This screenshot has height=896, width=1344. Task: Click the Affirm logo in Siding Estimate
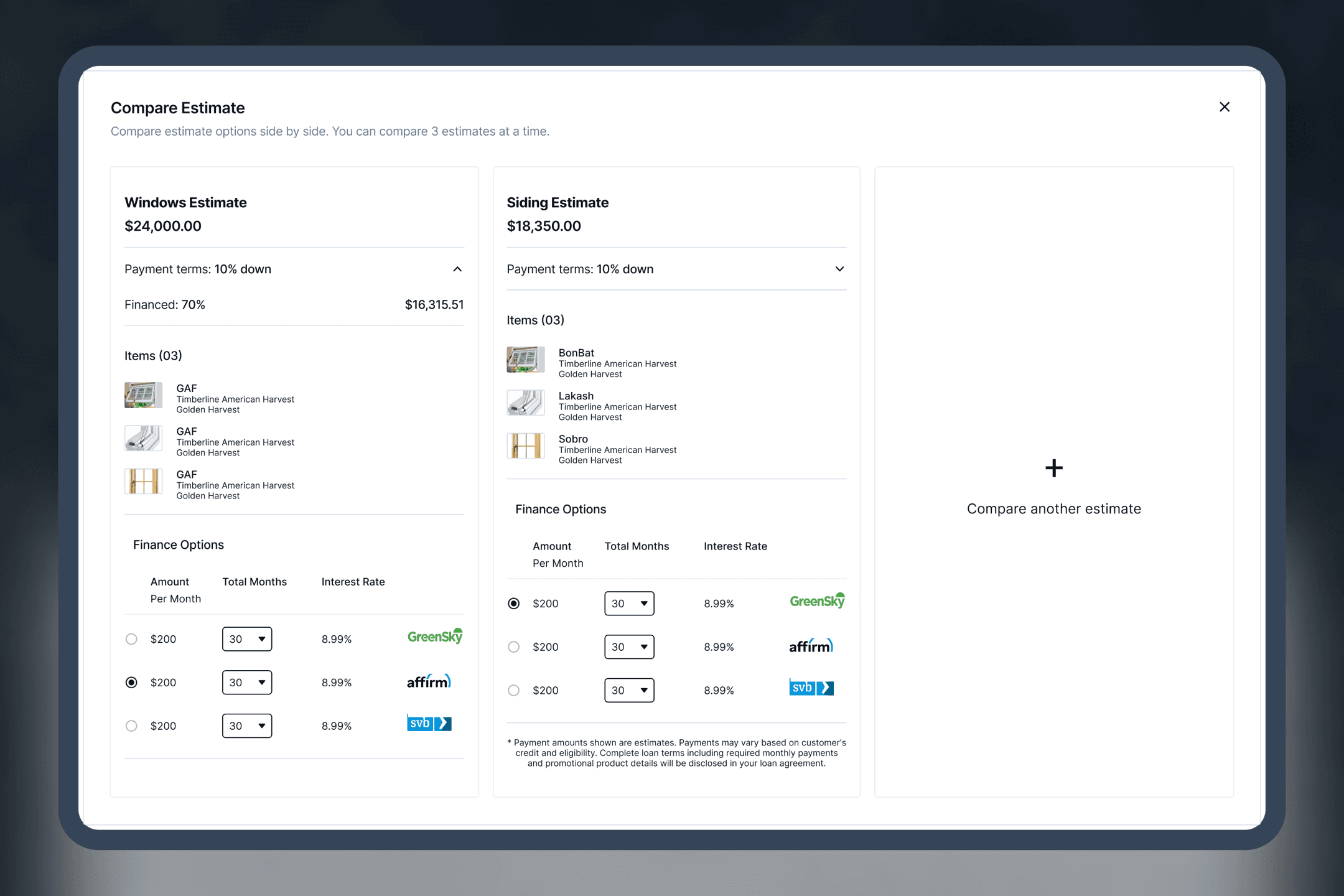[811, 646]
